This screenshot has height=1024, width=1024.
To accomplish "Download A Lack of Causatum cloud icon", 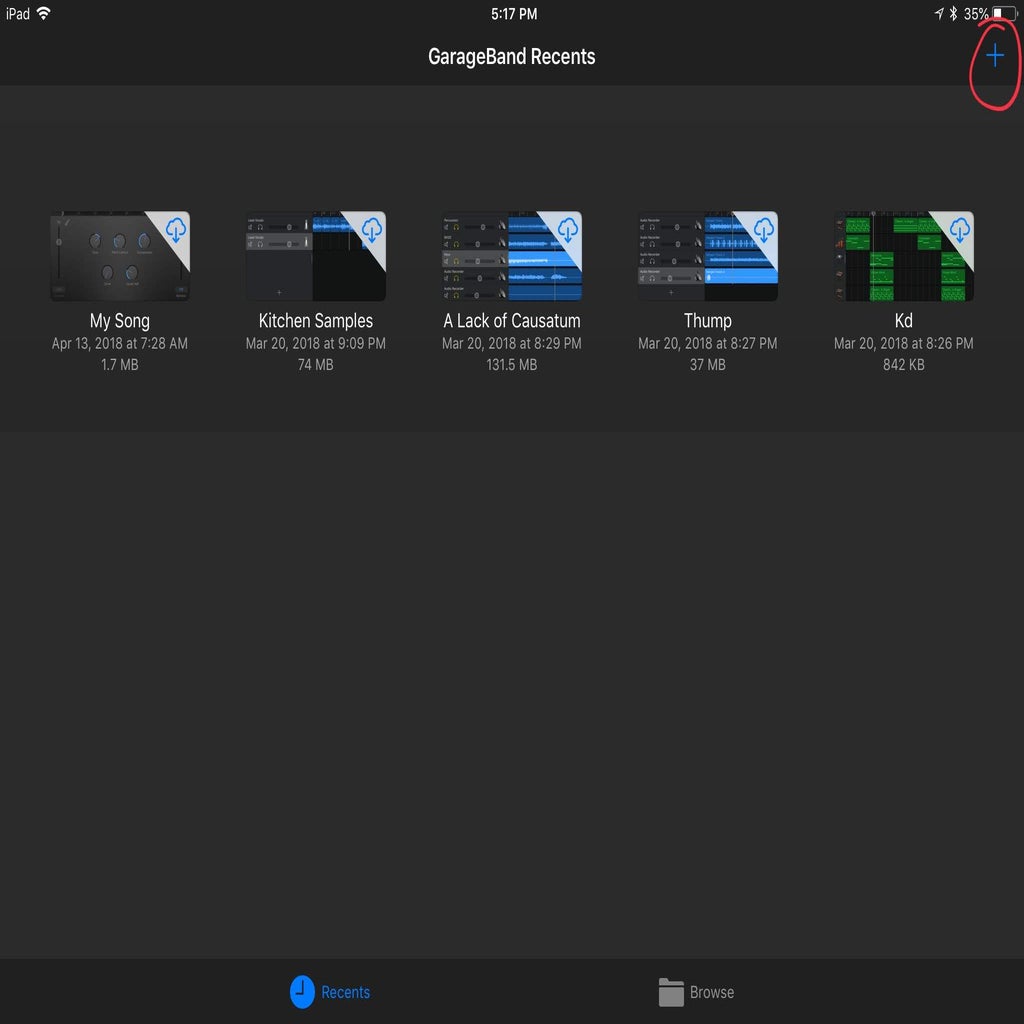I will click(x=568, y=230).
